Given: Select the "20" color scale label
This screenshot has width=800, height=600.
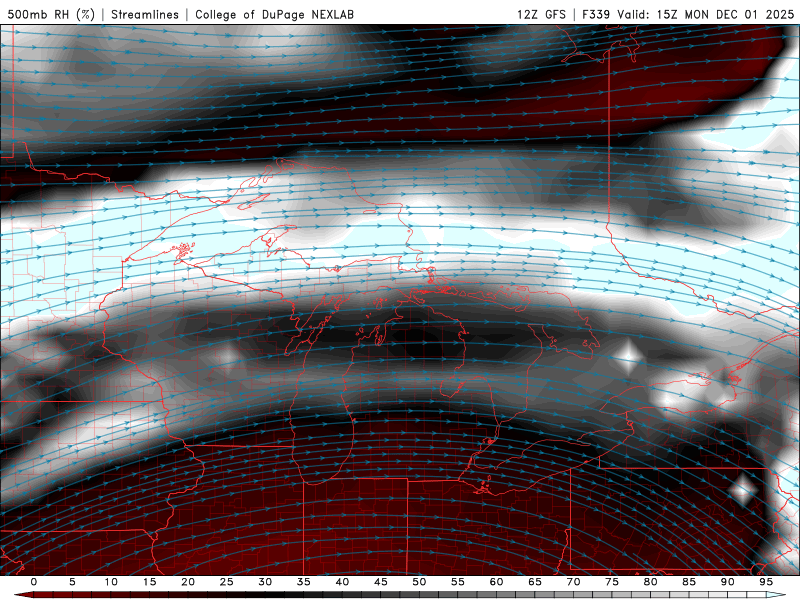Looking at the screenshot, I should [x=188, y=582].
